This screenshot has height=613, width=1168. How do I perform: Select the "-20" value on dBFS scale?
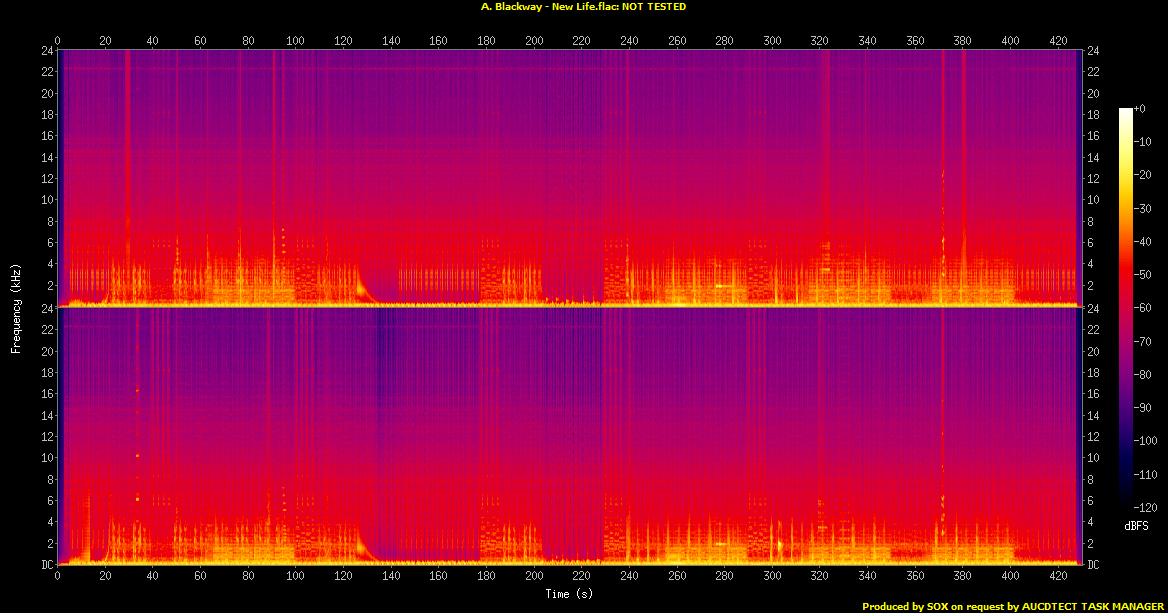click(x=1142, y=175)
